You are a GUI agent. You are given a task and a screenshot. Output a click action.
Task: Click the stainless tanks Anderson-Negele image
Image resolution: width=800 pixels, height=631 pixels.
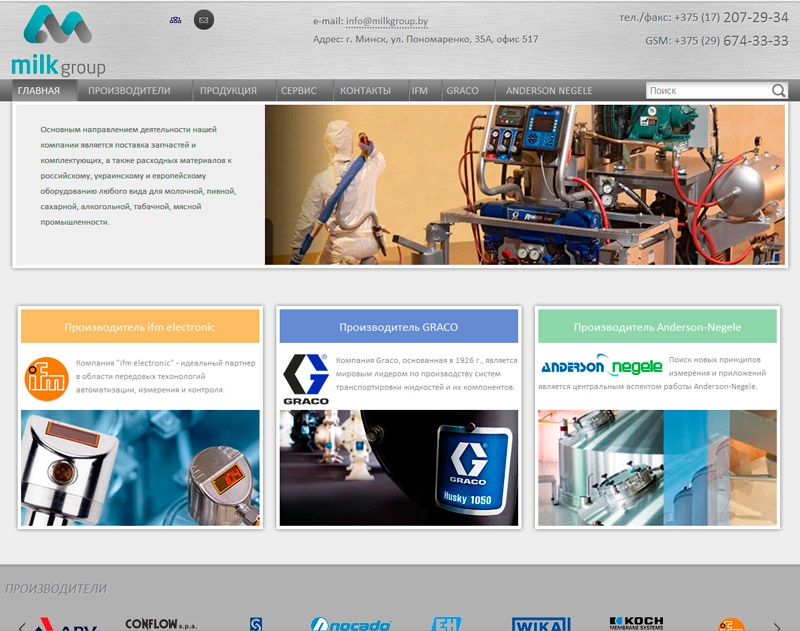657,468
